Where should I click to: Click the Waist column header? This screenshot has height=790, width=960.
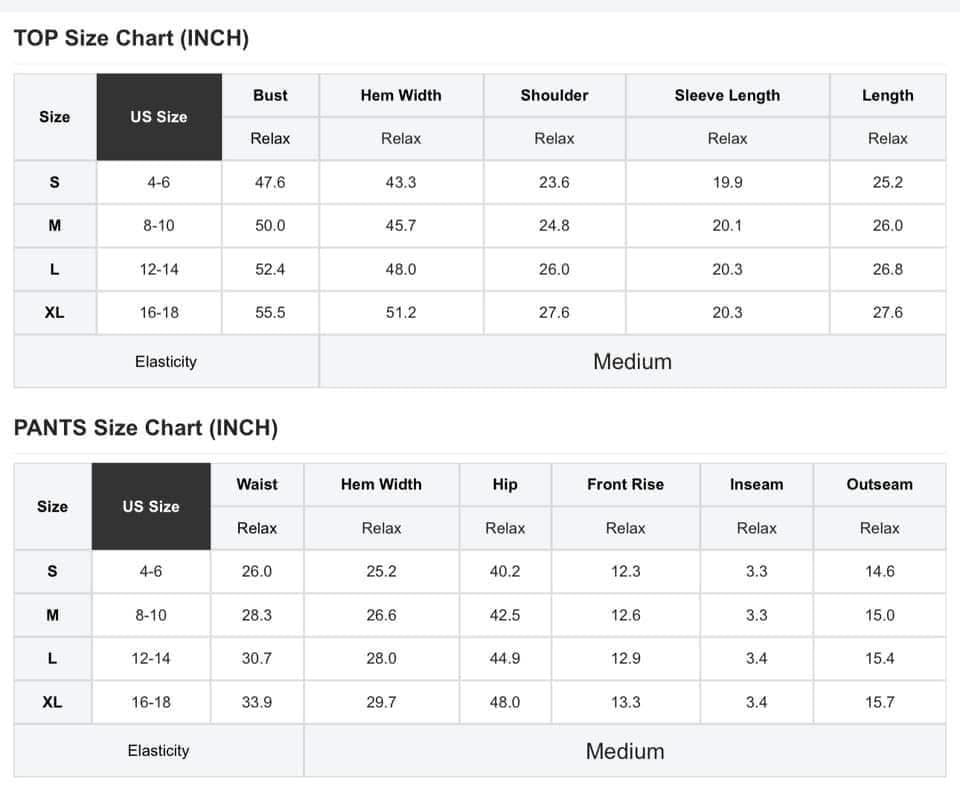[x=257, y=484]
